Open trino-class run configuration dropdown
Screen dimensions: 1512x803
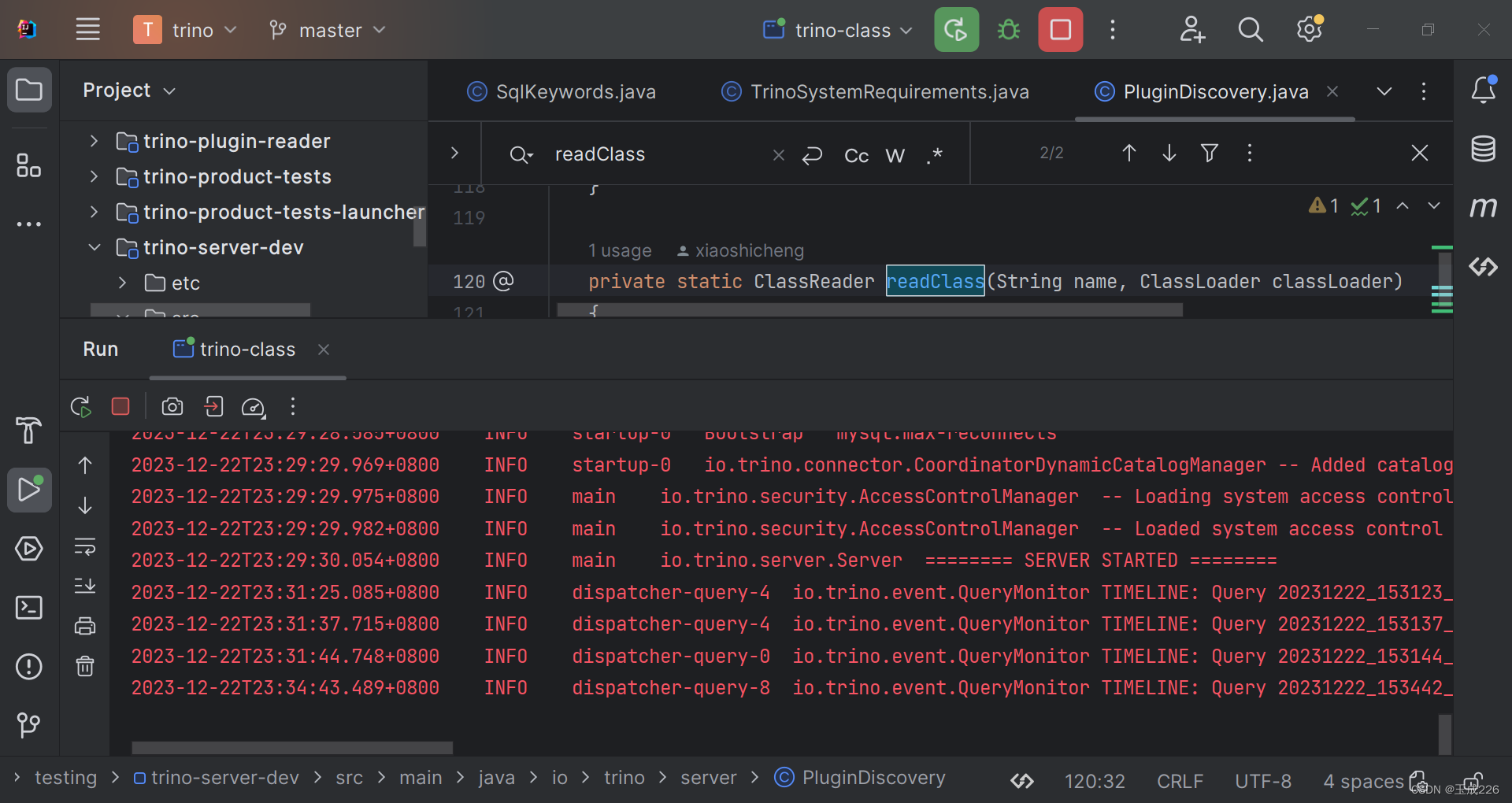click(839, 30)
